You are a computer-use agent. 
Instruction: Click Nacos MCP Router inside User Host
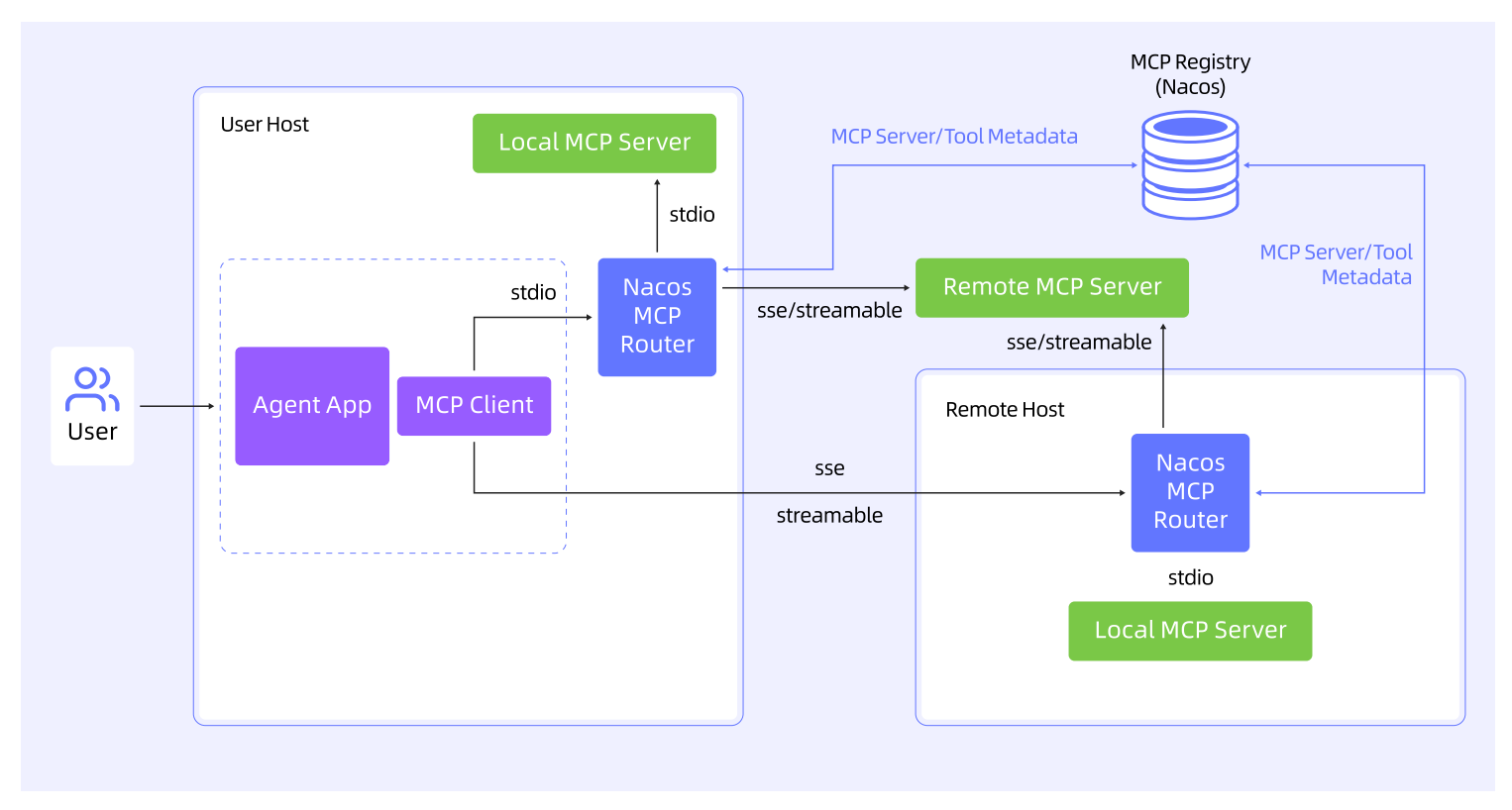click(657, 316)
